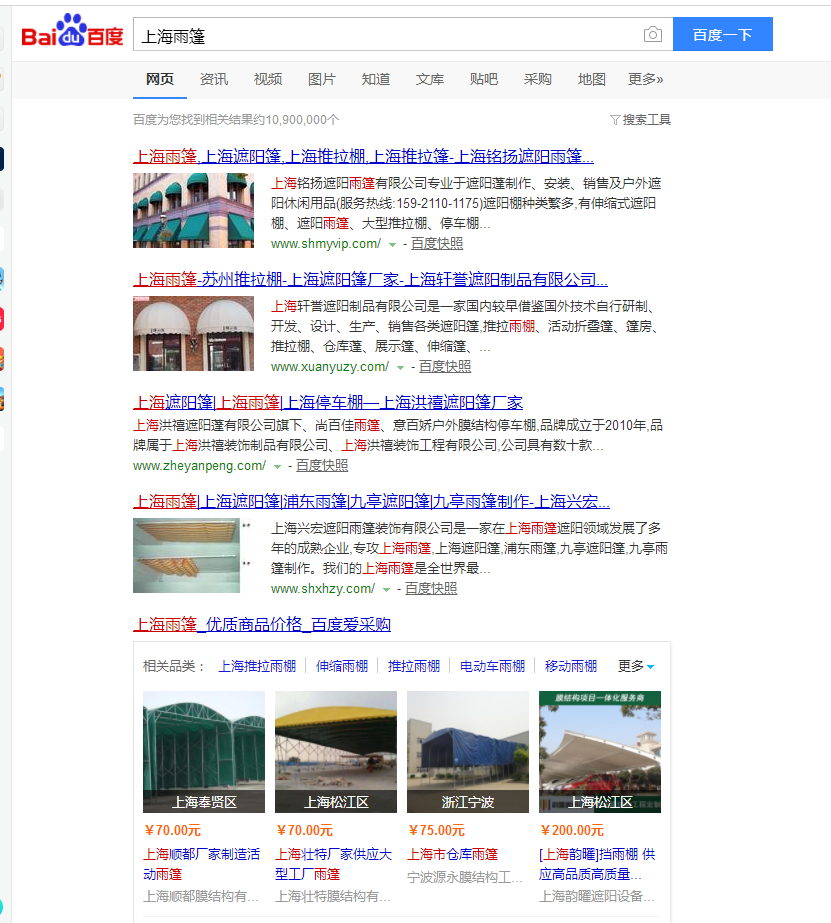Open 百度快照 for xuanyuzy.com result
Screen dimensions: 831x923
(445, 367)
